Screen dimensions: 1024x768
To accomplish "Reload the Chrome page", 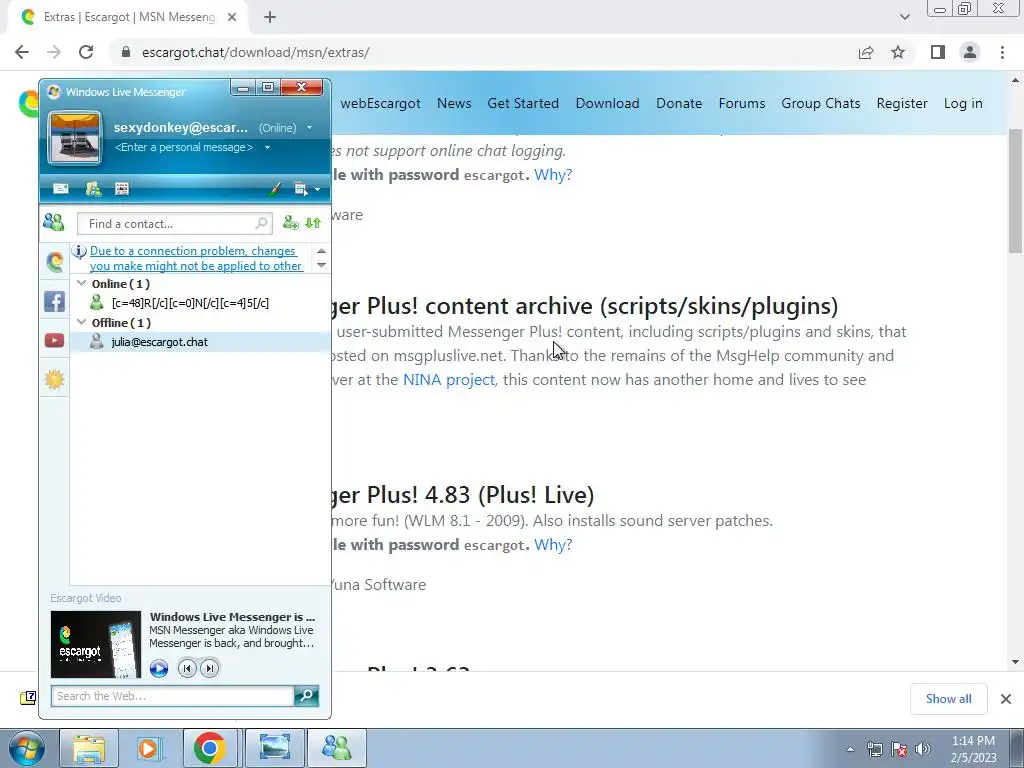I will click(86, 52).
